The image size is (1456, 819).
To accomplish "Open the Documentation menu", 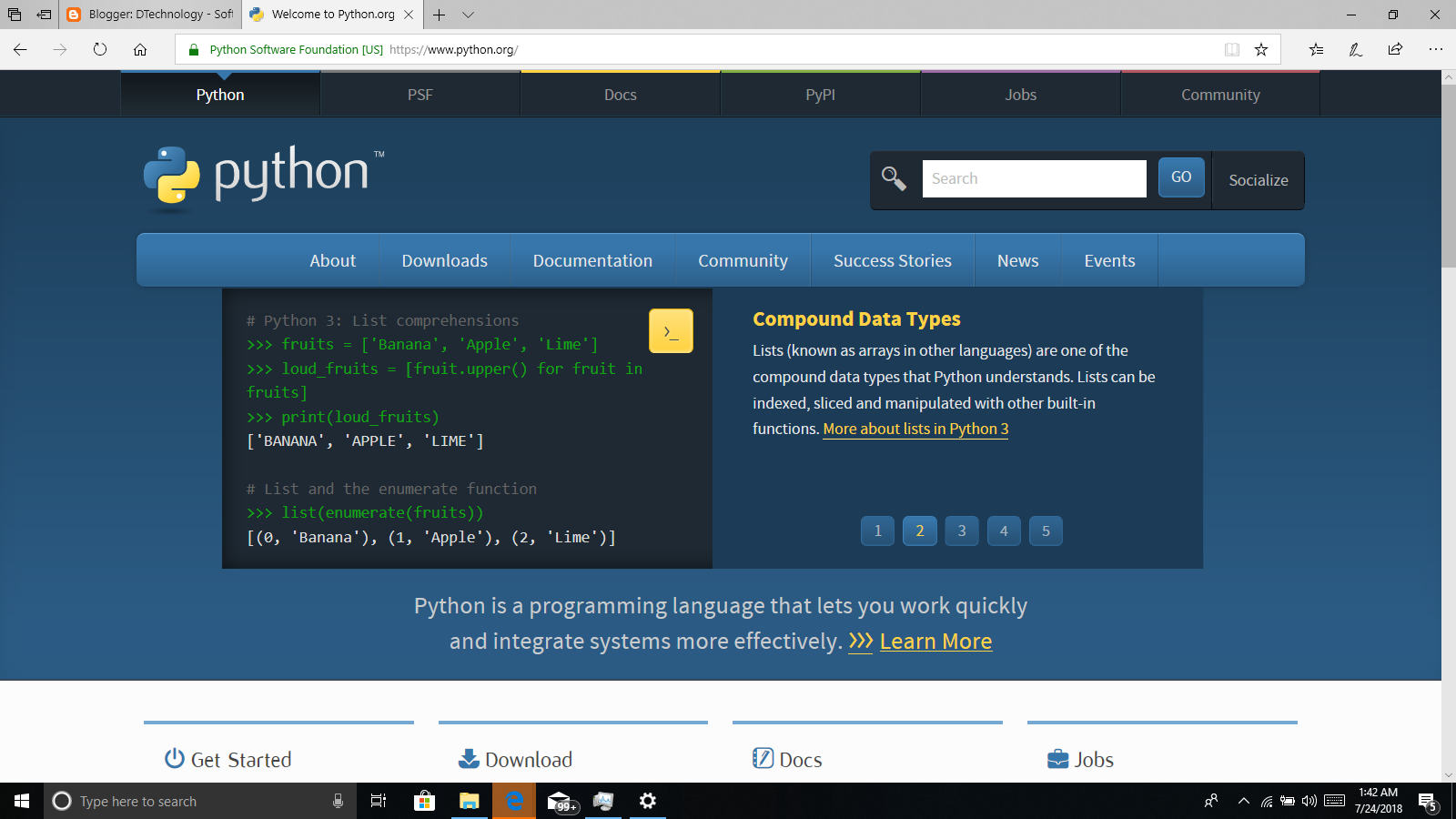I will (x=593, y=260).
